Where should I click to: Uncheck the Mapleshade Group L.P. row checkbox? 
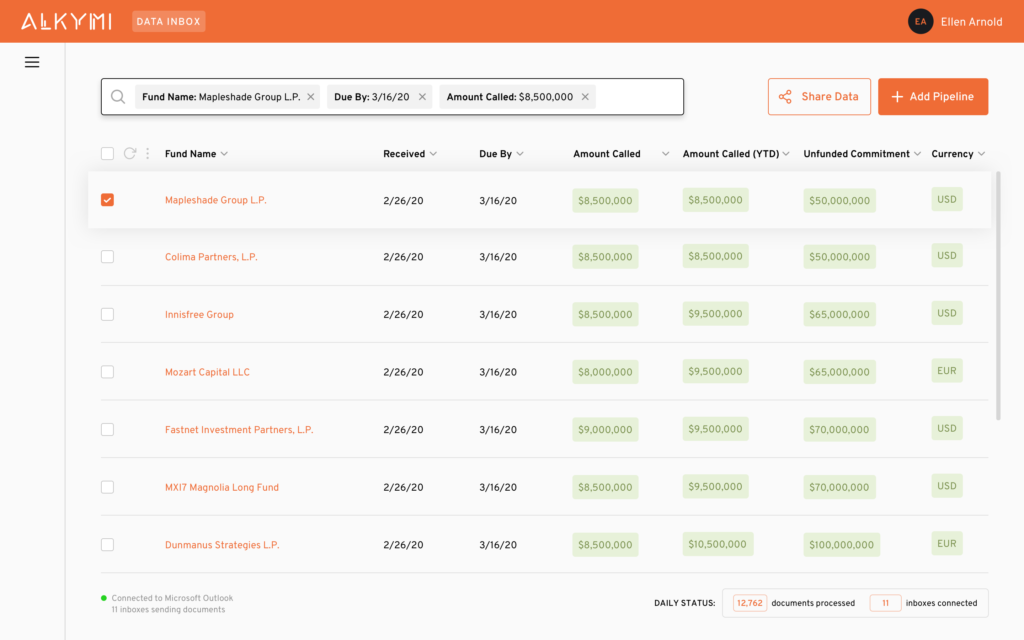pos(108,200)
